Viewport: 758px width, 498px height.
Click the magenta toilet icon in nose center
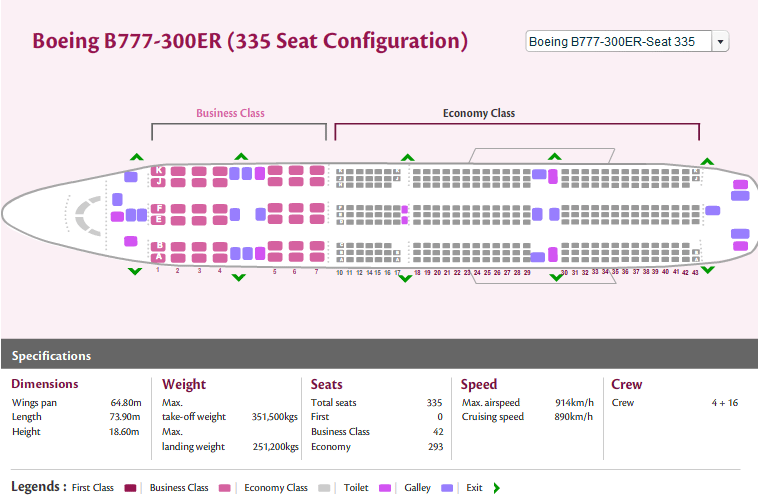tap(116, 215)
